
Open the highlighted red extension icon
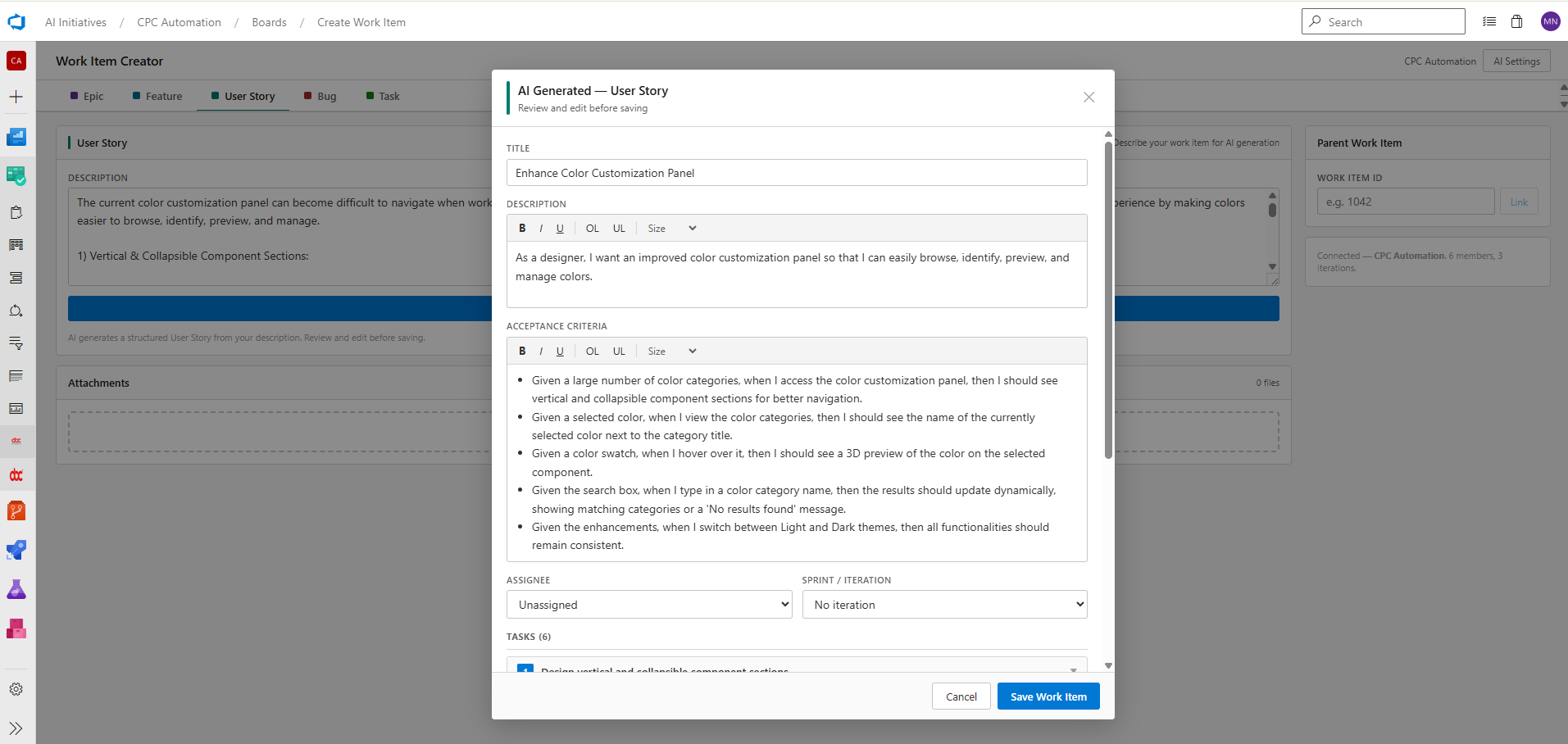[16, 441]
